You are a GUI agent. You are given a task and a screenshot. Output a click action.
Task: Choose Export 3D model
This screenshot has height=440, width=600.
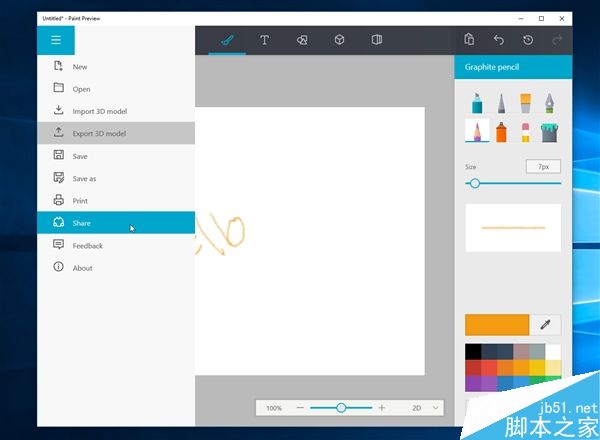tap(116, 133)
